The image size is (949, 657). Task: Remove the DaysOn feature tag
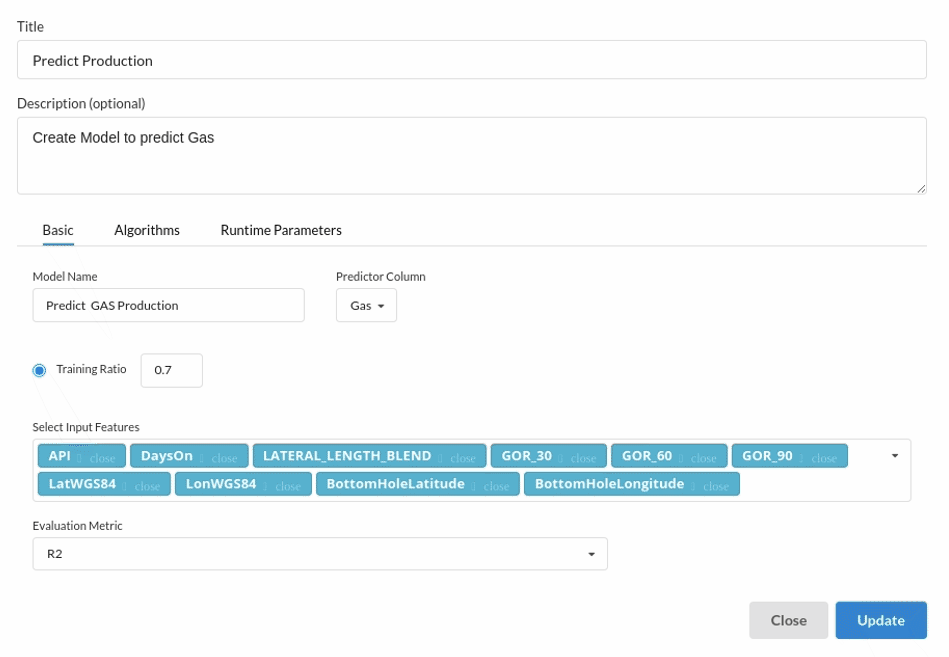point(224,458)
